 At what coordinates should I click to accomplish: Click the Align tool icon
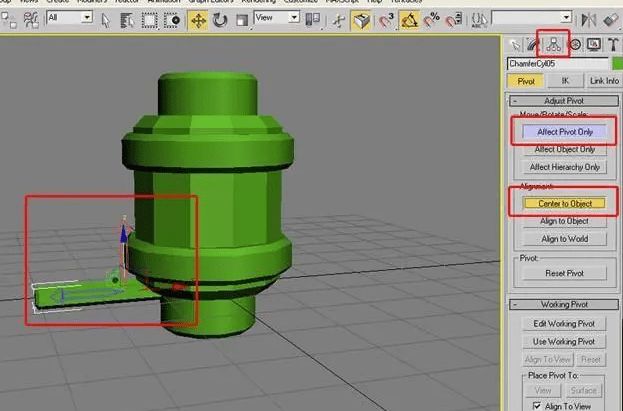pyautogui.click(x=611, y=20)
